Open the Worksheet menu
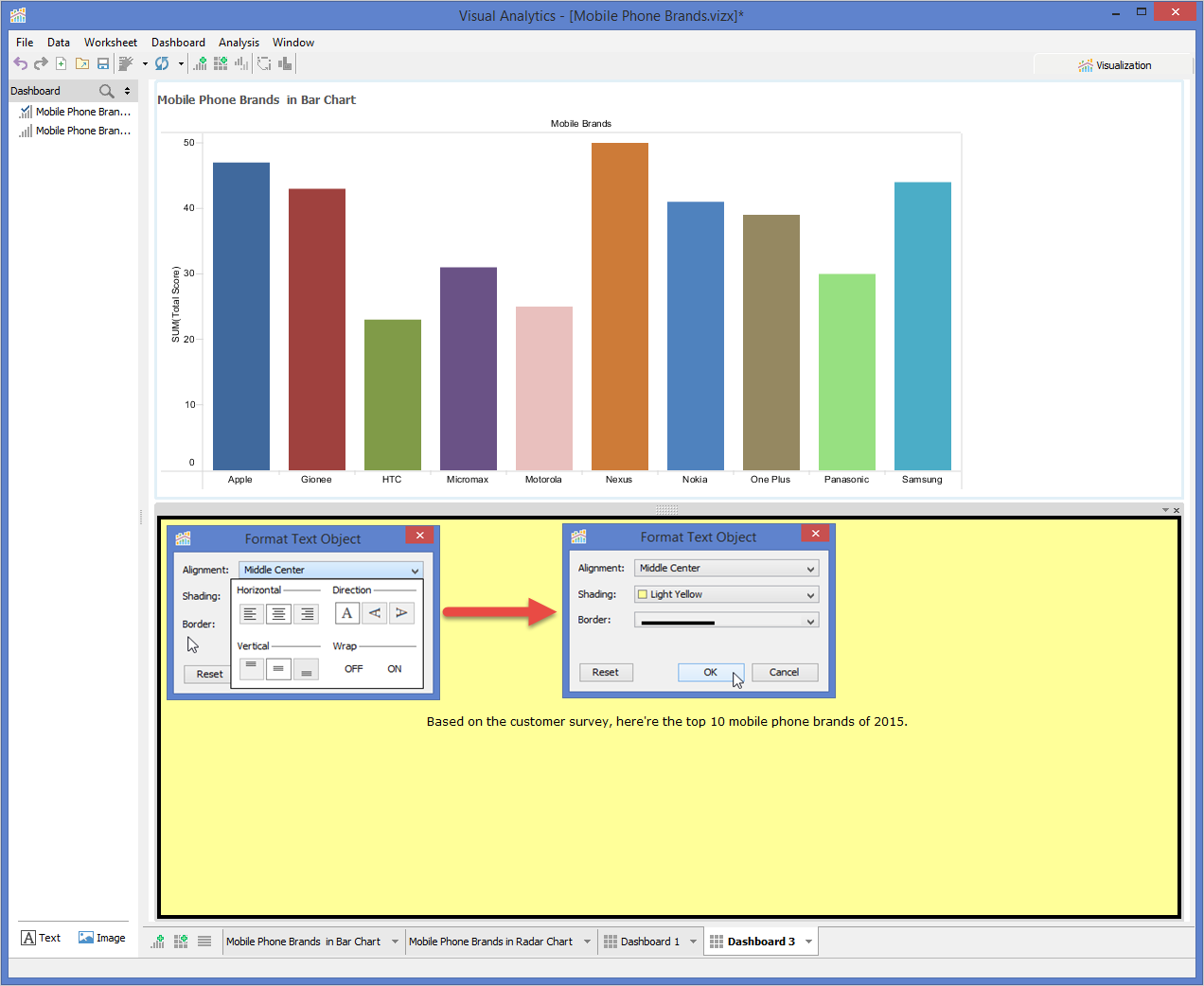 click(x=111, y=43)
